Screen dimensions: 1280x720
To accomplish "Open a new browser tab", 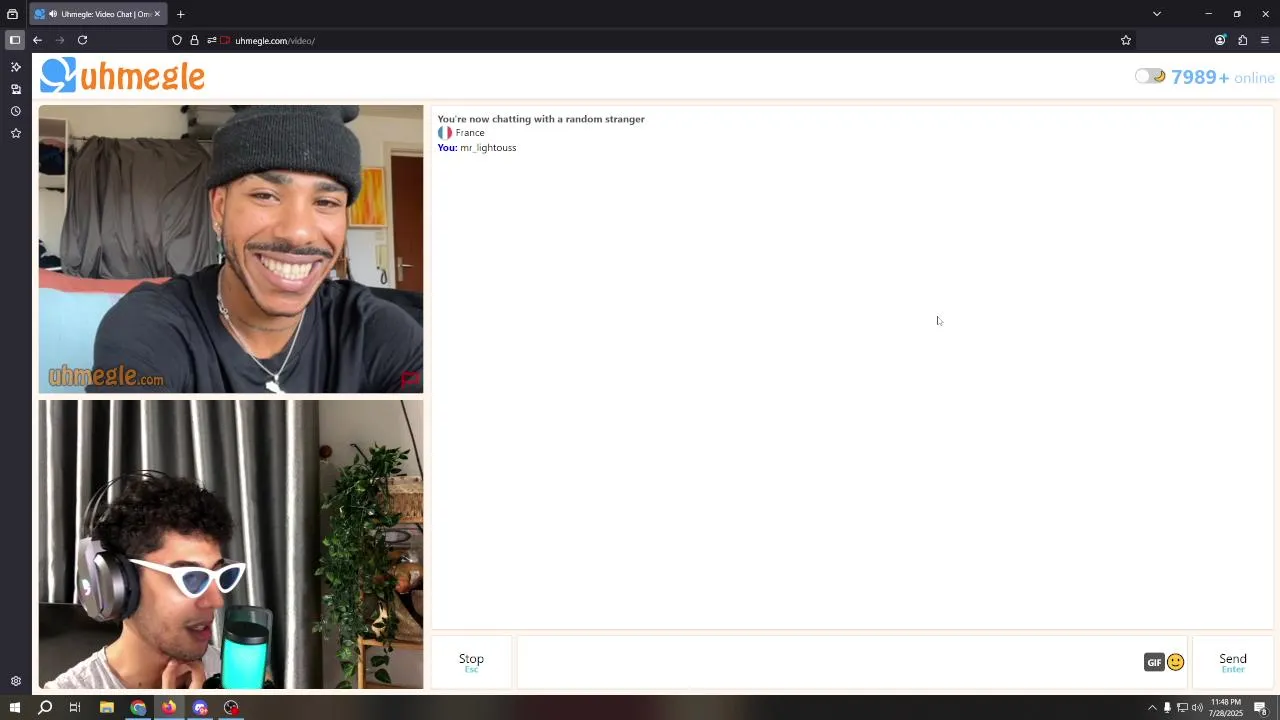I will point(181,14).
